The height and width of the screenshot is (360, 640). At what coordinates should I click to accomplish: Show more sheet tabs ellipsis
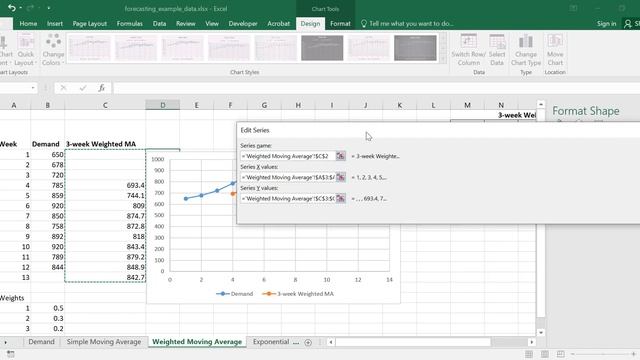pyautogui.click(x=296, y=342)
